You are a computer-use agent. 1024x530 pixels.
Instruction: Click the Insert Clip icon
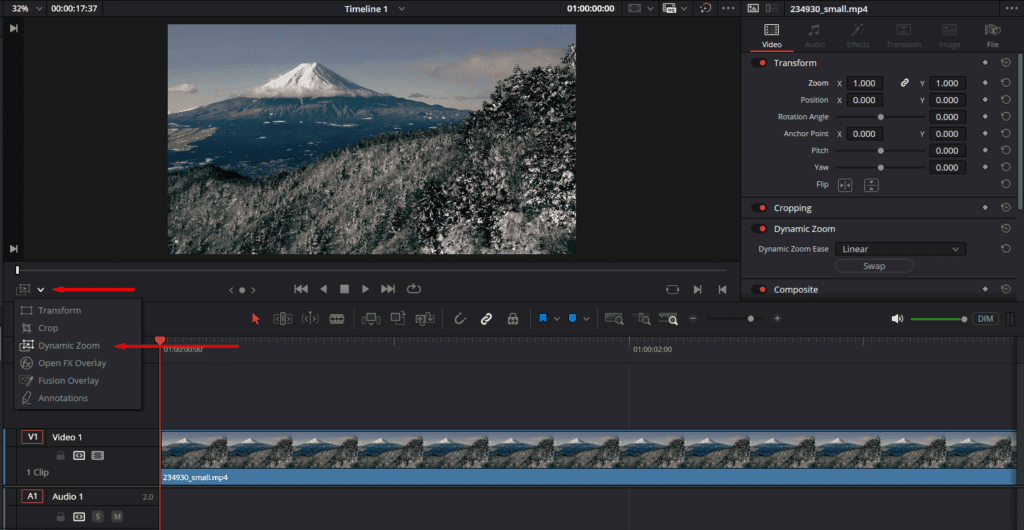coord(370,319)
